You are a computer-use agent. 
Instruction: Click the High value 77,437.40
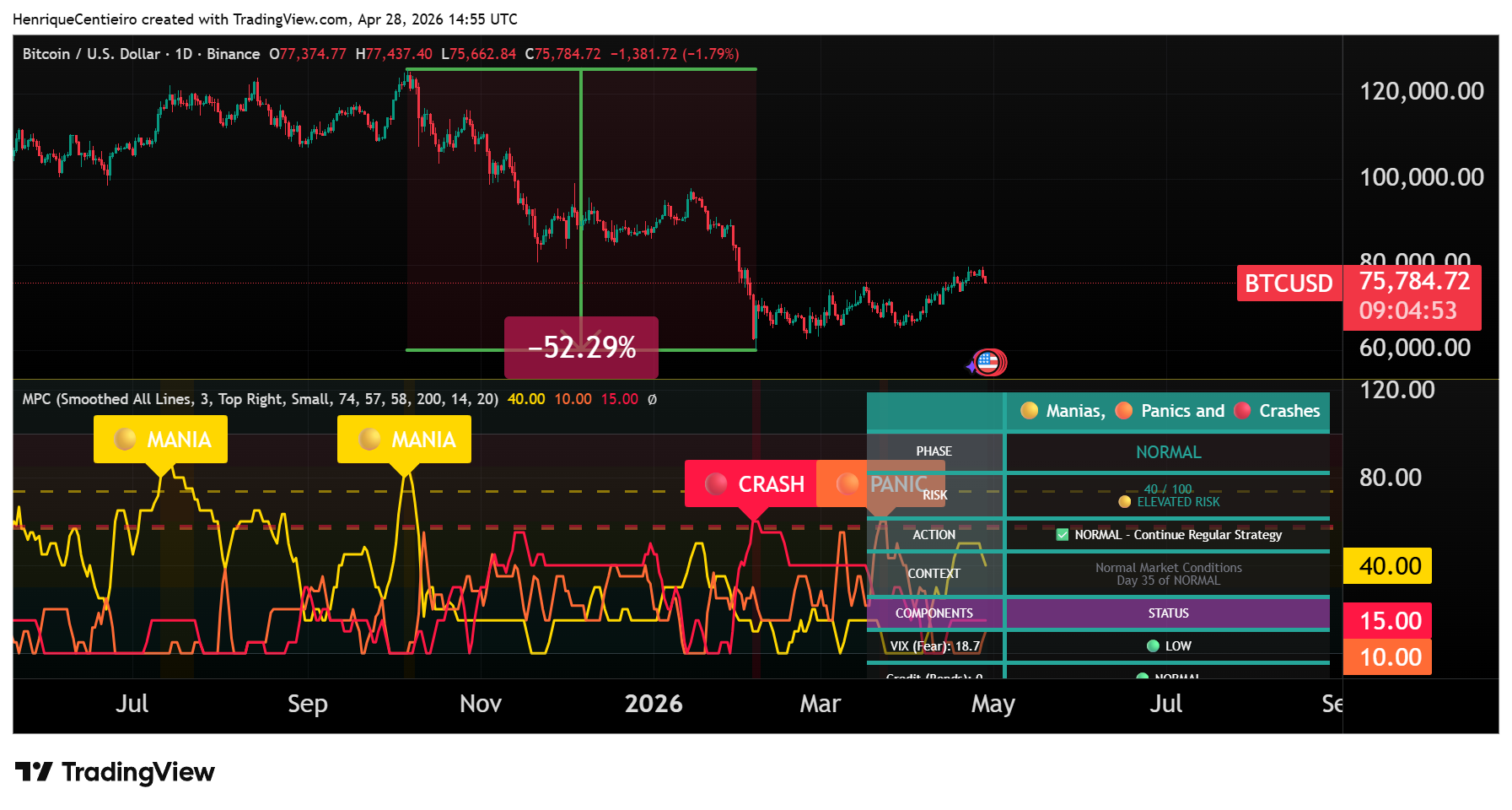(x=399, y=54)
